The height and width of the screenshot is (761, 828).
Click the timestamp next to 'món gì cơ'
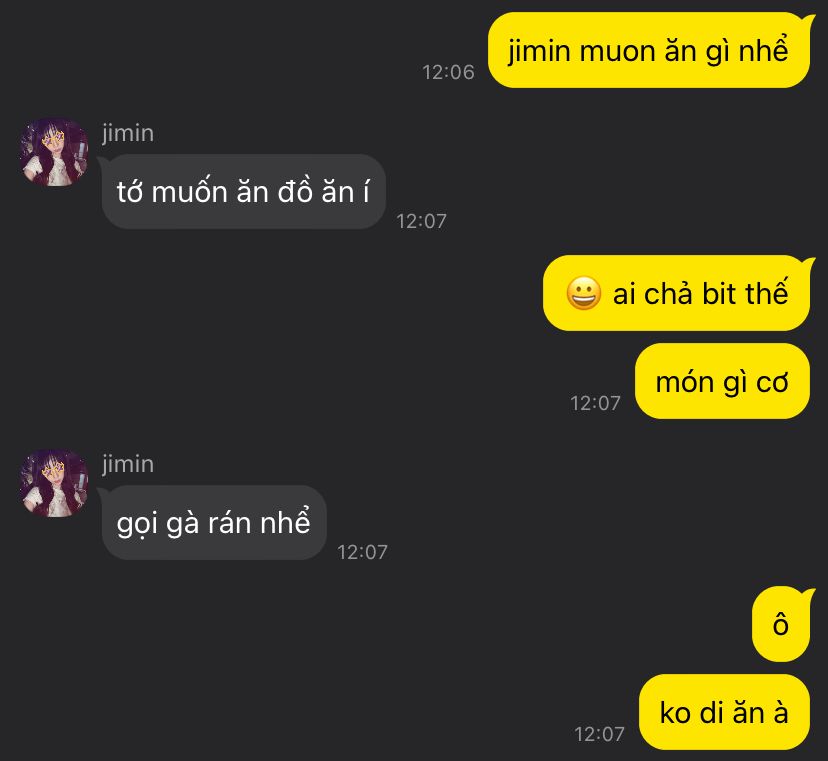tap(595, 403)
